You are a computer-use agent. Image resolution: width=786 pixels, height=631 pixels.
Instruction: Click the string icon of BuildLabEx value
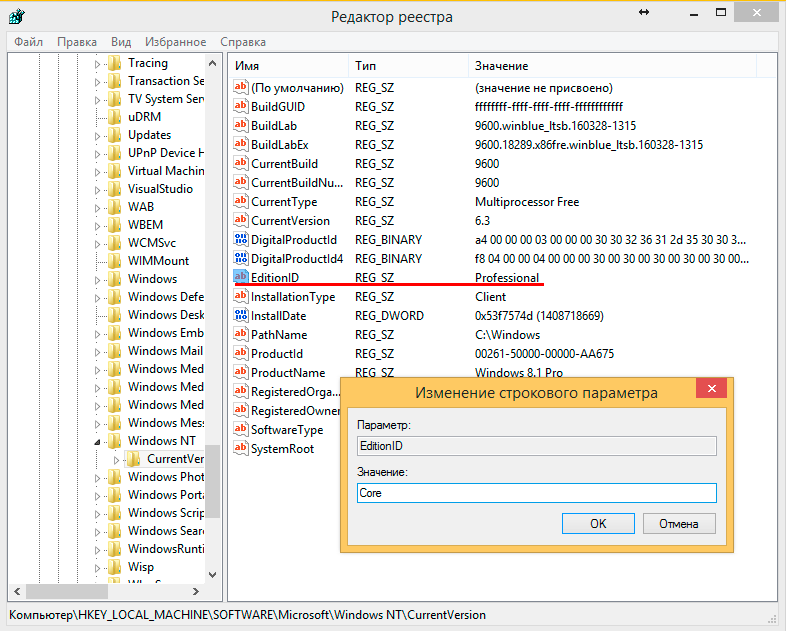pyautogui.click(x=241, y=144)
